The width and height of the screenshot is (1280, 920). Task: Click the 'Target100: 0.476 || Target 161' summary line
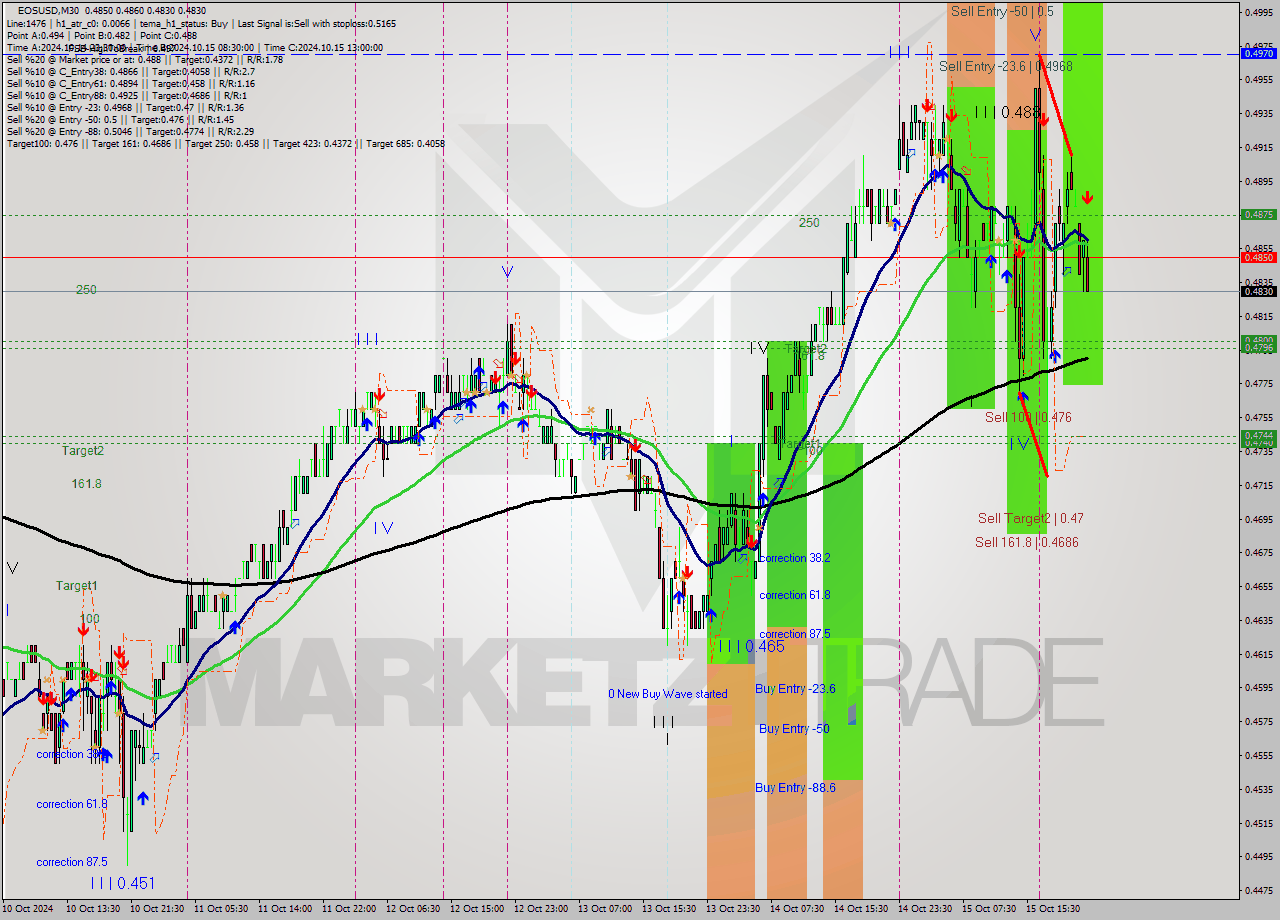[x=226, y=144]
